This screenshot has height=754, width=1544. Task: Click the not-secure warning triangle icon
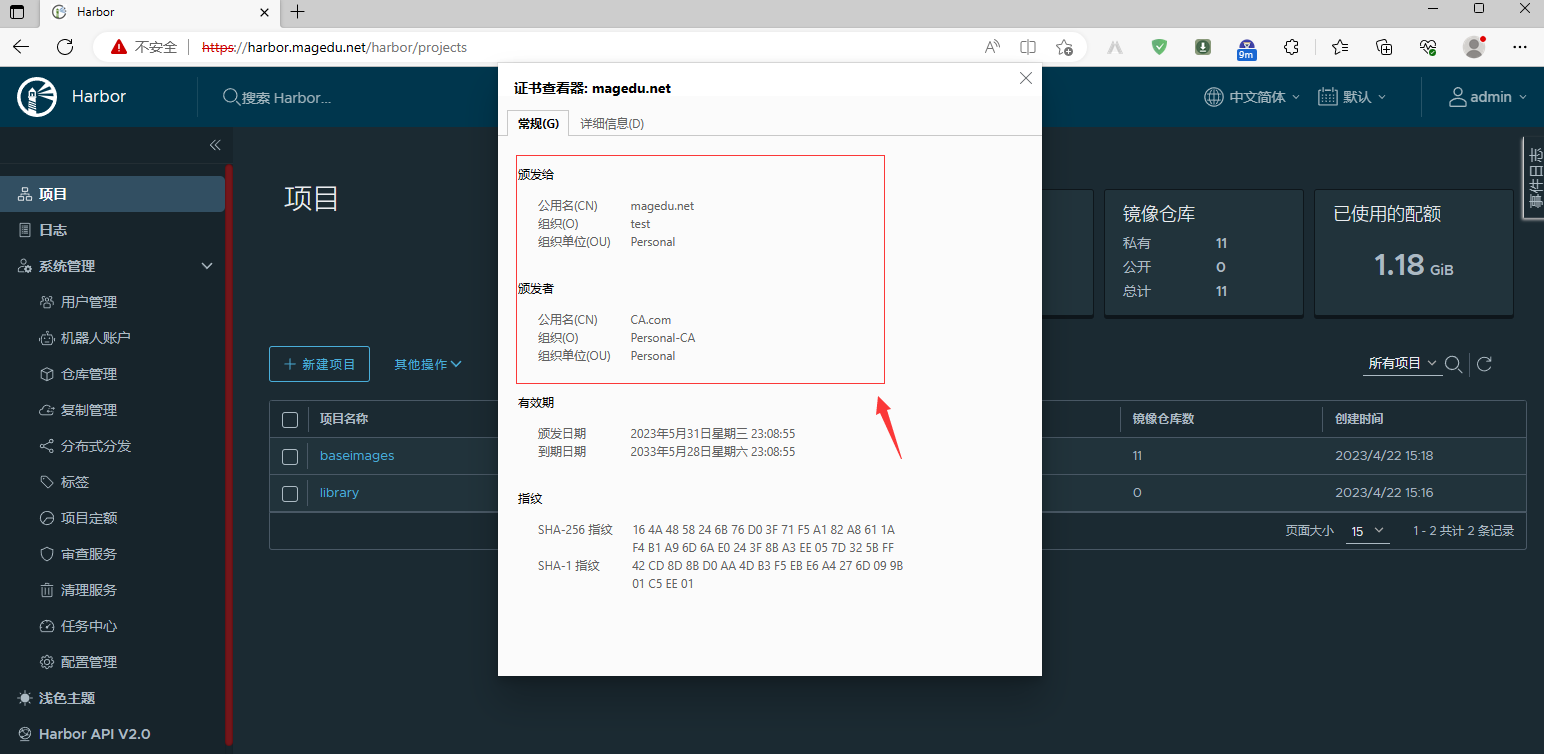119,47
